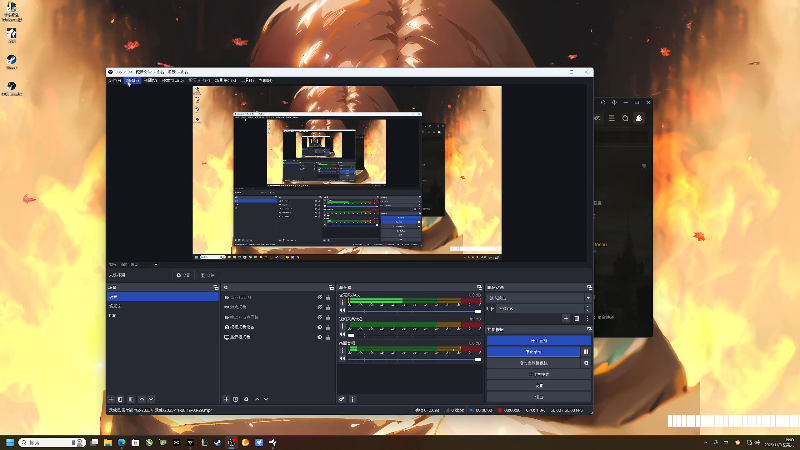Show the first source via its eye icon
800x450 pixels.
click(320, 297)
